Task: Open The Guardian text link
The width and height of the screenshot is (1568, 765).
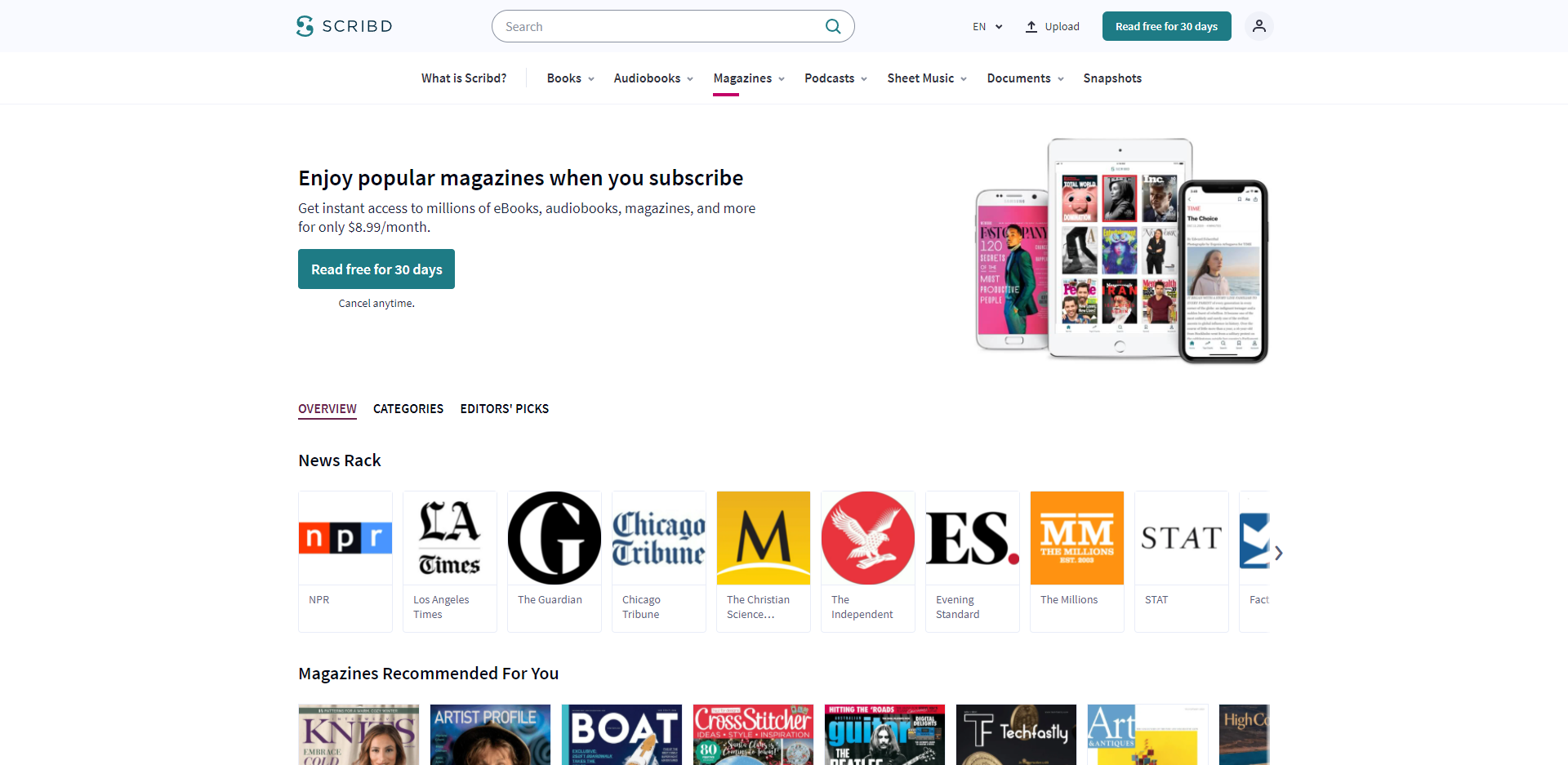Action: [550, 600]
